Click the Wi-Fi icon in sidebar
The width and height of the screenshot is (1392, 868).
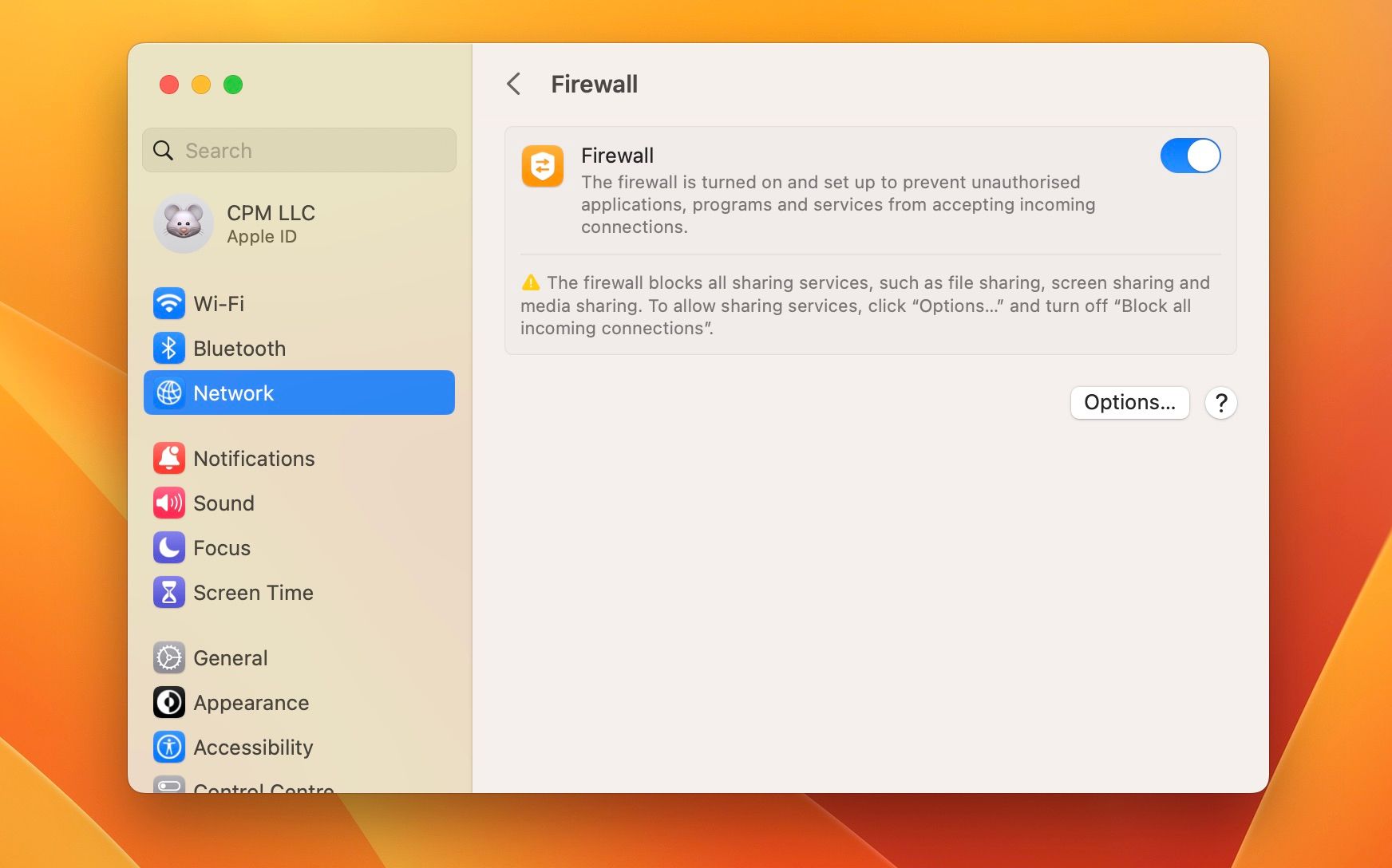point(169,304)
